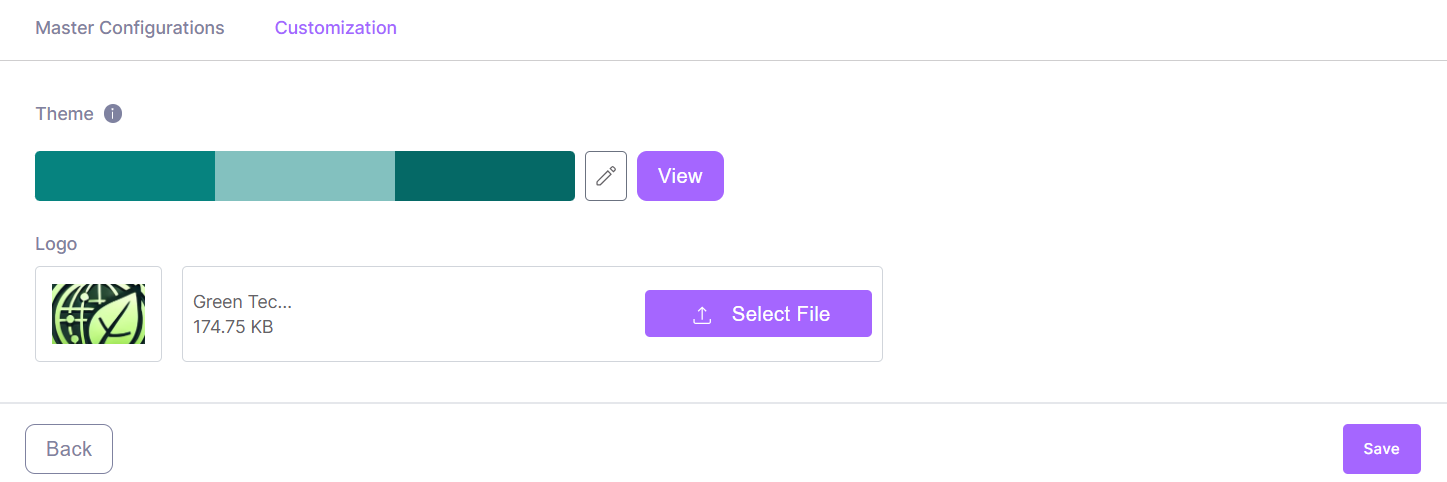Click the truncated 'Green Tec...' file name

click(x=242, y=302)
